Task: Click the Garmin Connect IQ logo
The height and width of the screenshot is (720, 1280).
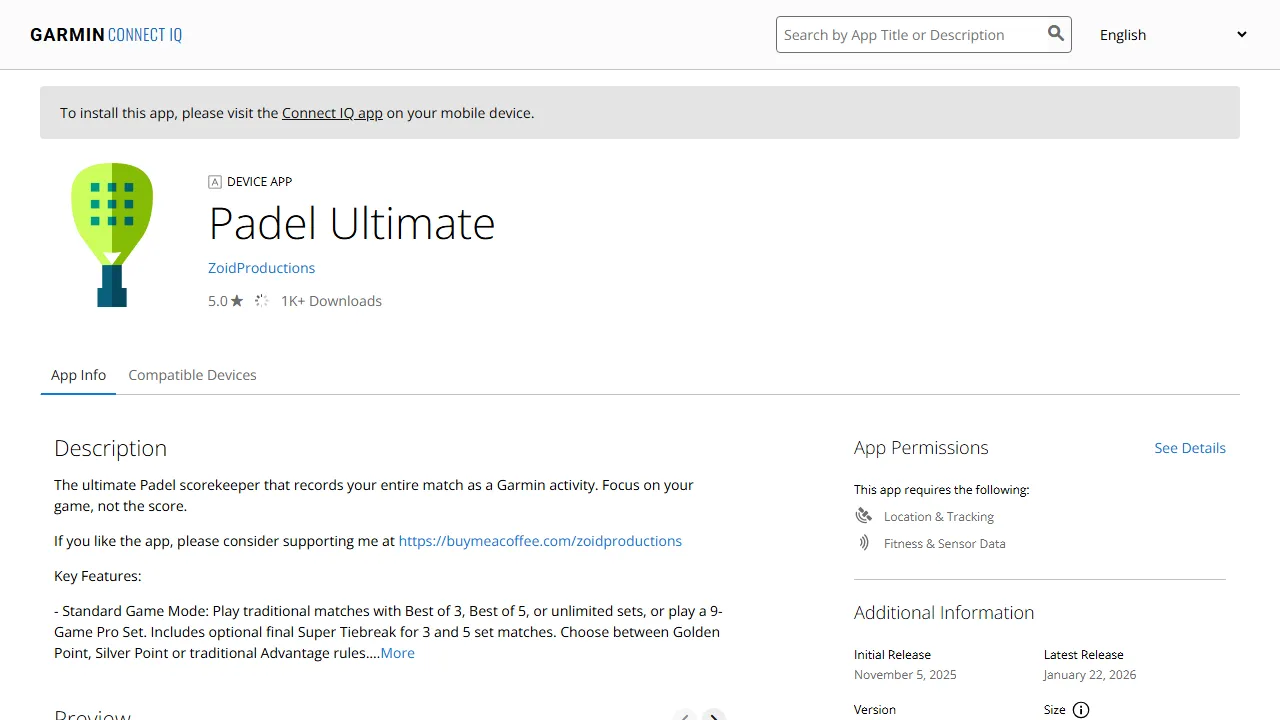Action: pos(106,35)
